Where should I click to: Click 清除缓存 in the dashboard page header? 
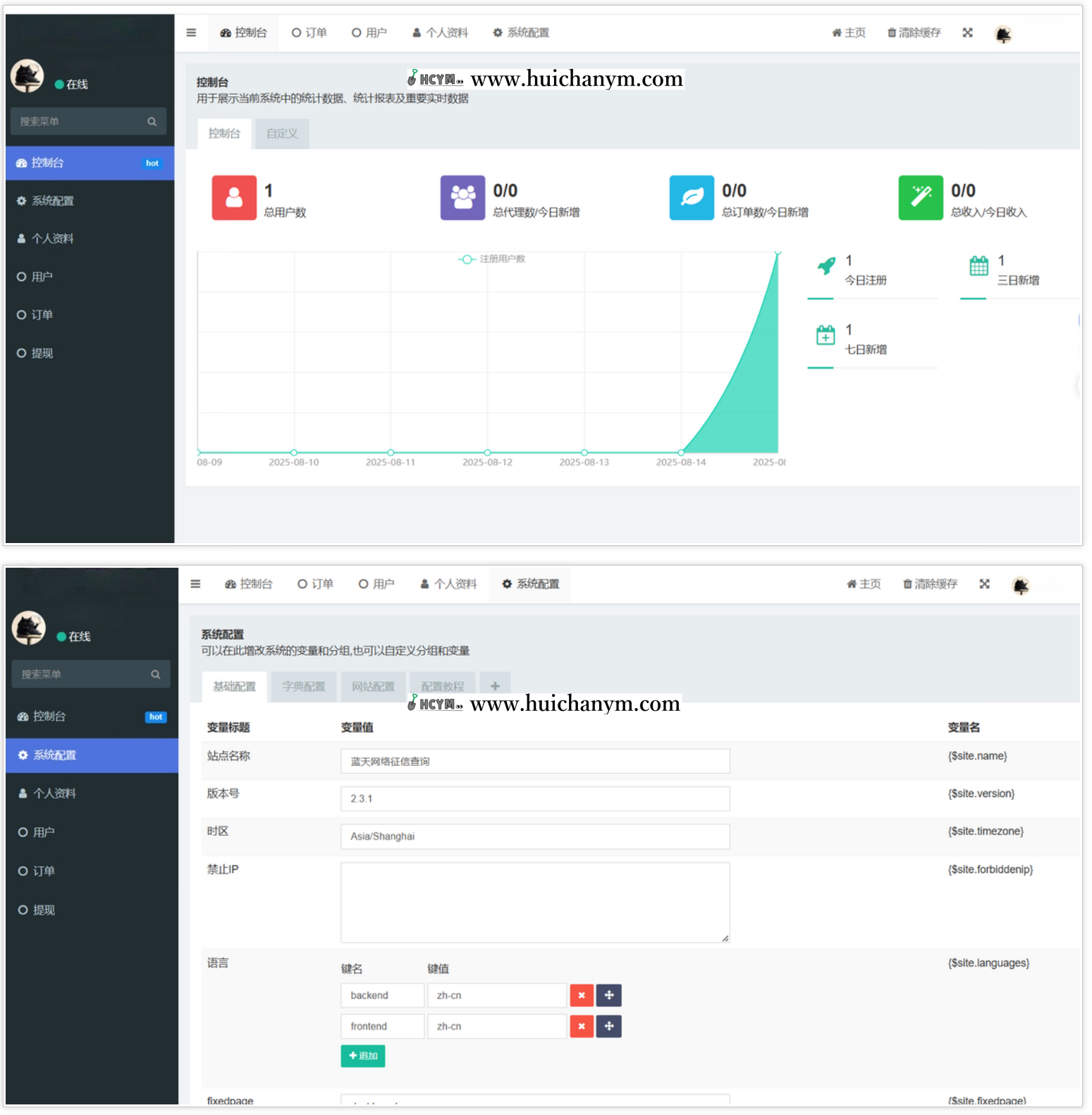(x=914, y=32)
